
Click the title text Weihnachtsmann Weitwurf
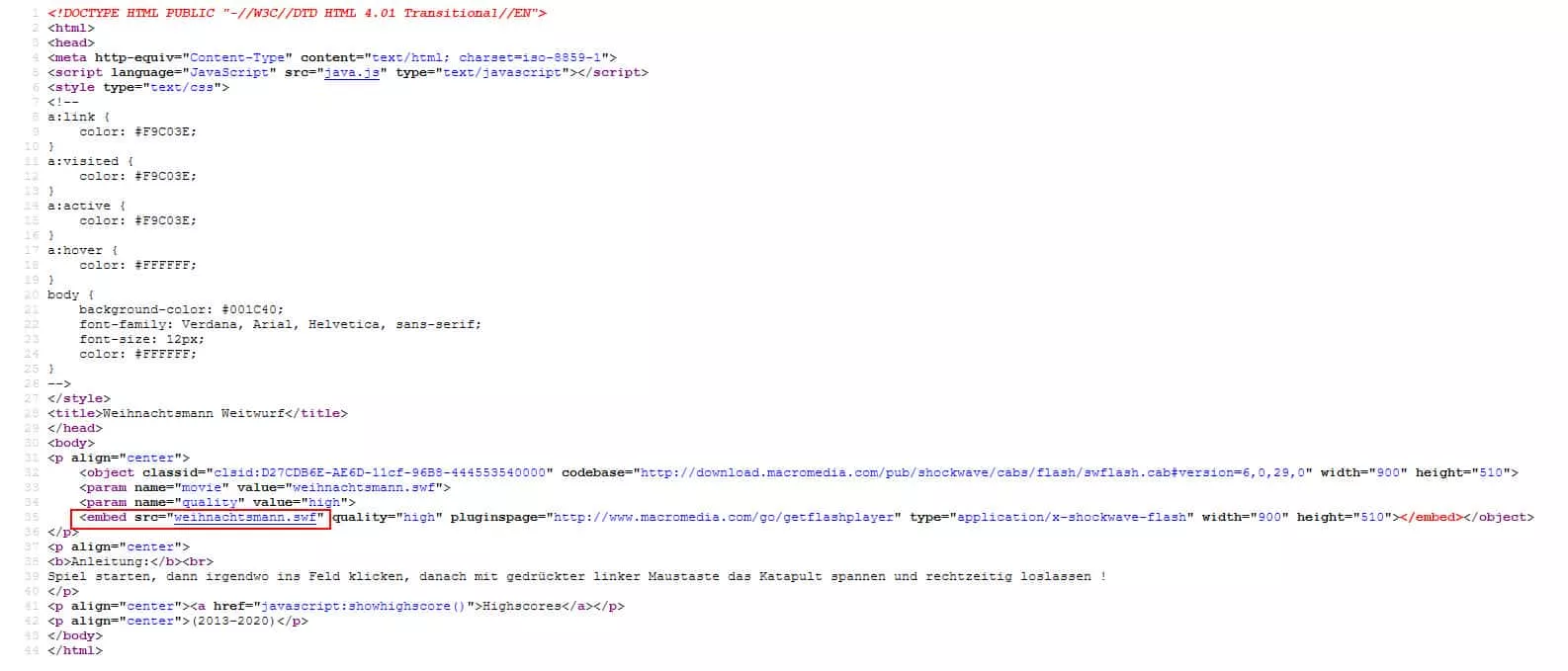click(x=194, y=413)
